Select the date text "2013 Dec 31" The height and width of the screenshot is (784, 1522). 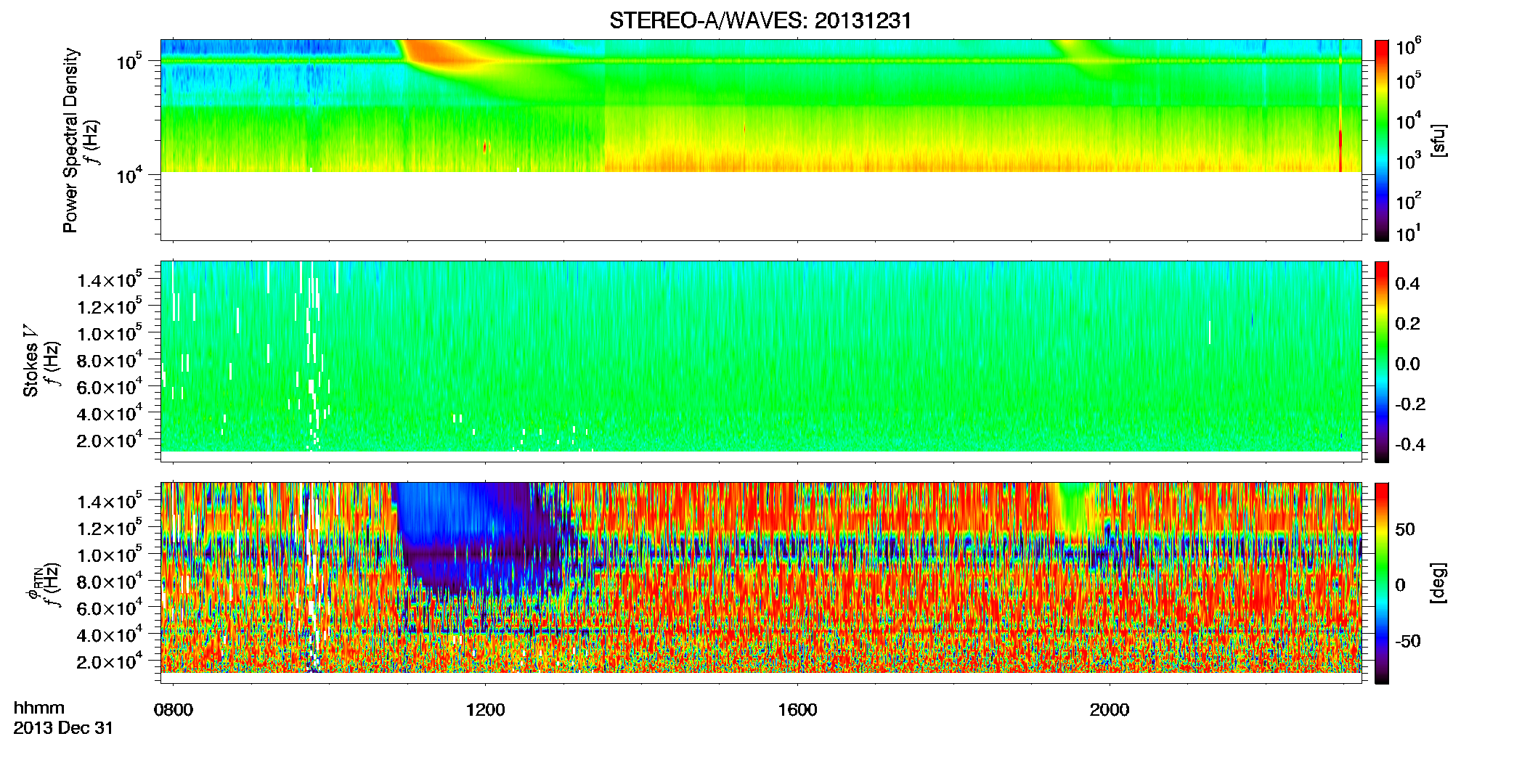(x=64, y=728)
